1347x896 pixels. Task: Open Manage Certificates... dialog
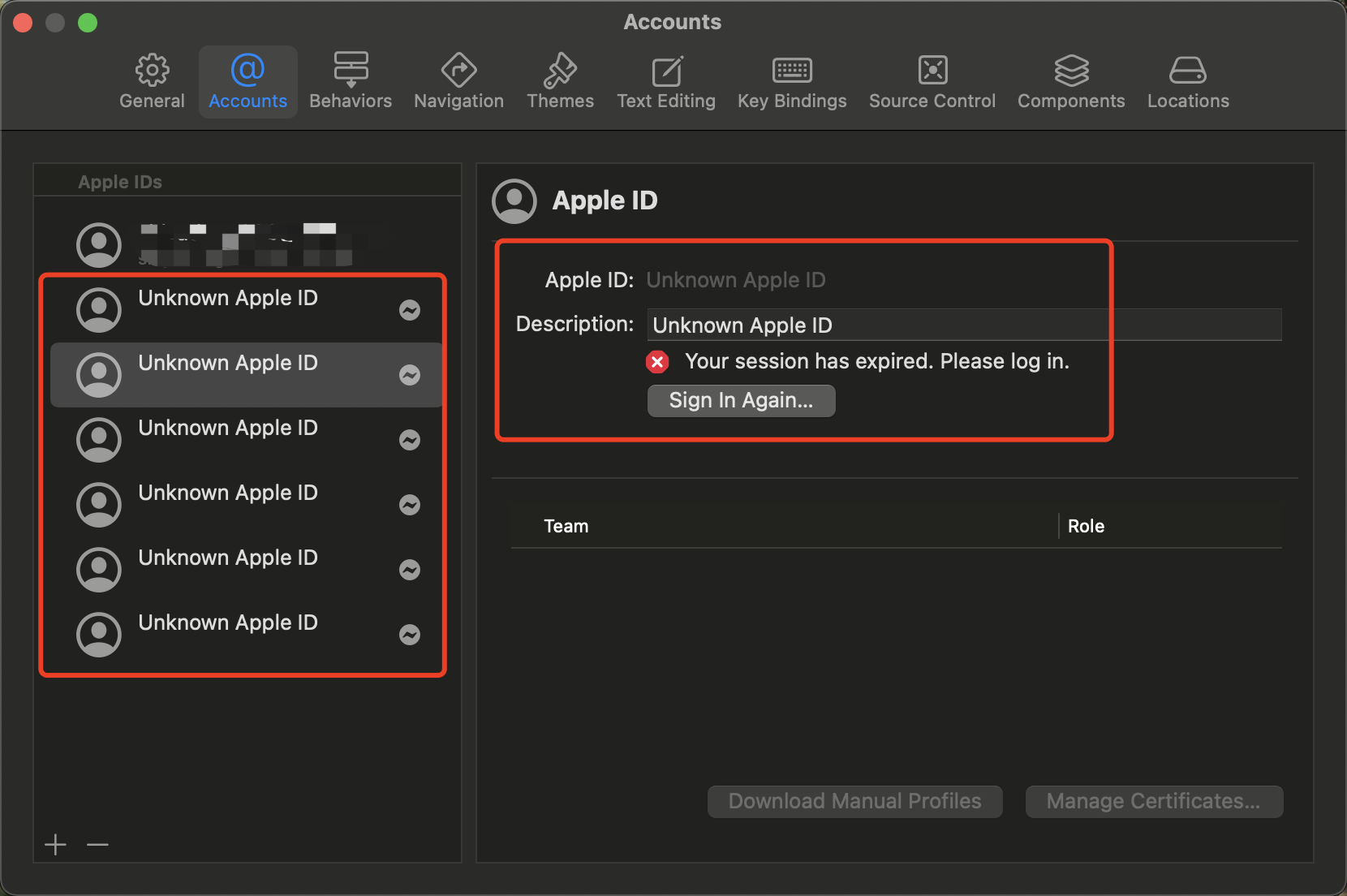click(x=1154, y=801)
